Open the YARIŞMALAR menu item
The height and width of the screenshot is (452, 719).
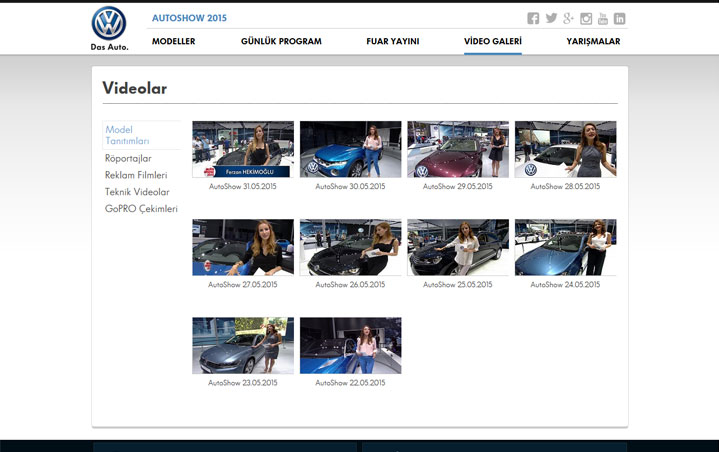[x=593, y=41]
